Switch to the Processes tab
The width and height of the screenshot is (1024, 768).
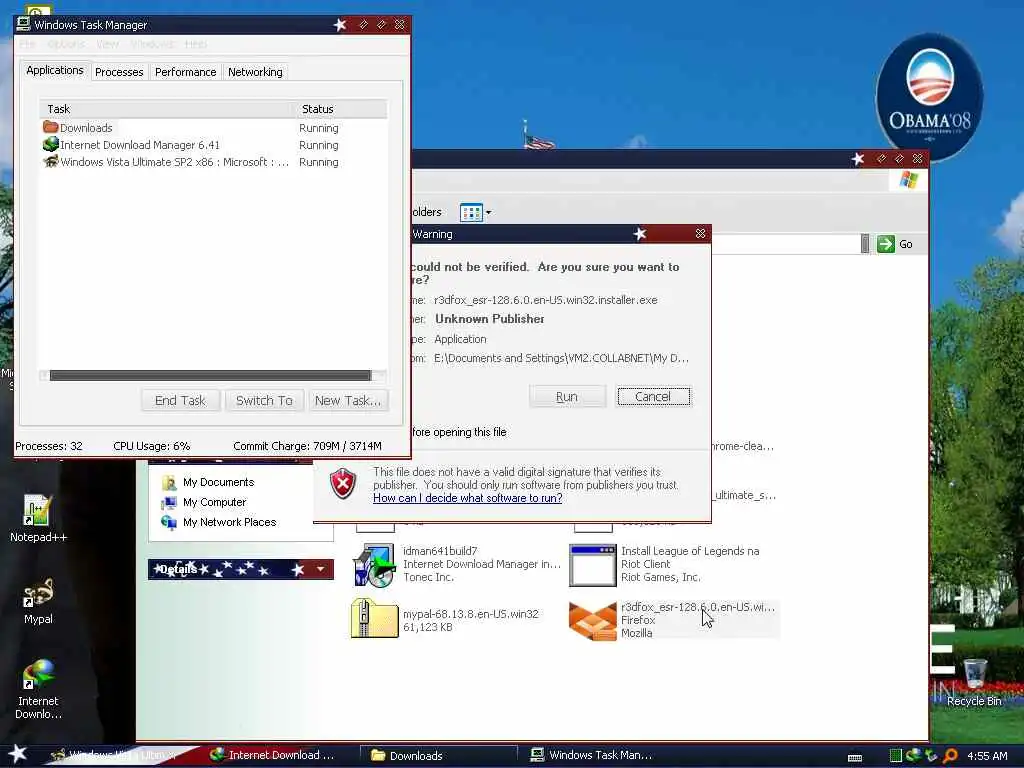(x=119, y=72)
